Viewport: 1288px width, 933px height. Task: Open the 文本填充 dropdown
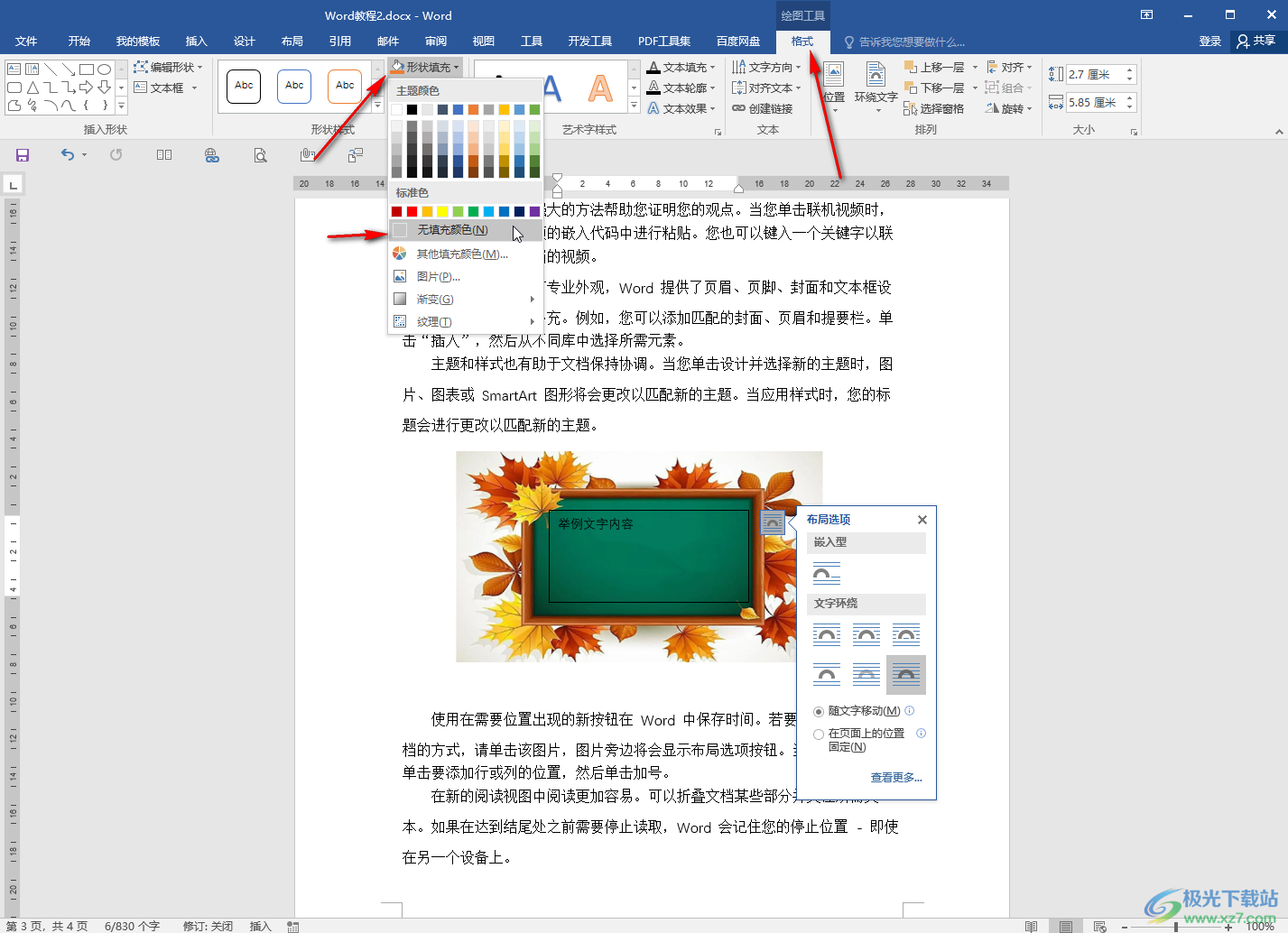click(681, 67)
